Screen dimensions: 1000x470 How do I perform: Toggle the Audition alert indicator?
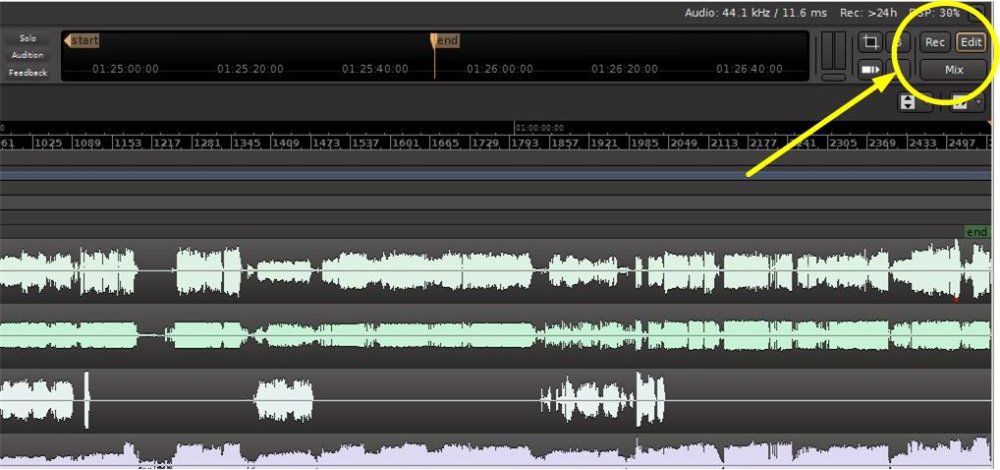[28, 55]
